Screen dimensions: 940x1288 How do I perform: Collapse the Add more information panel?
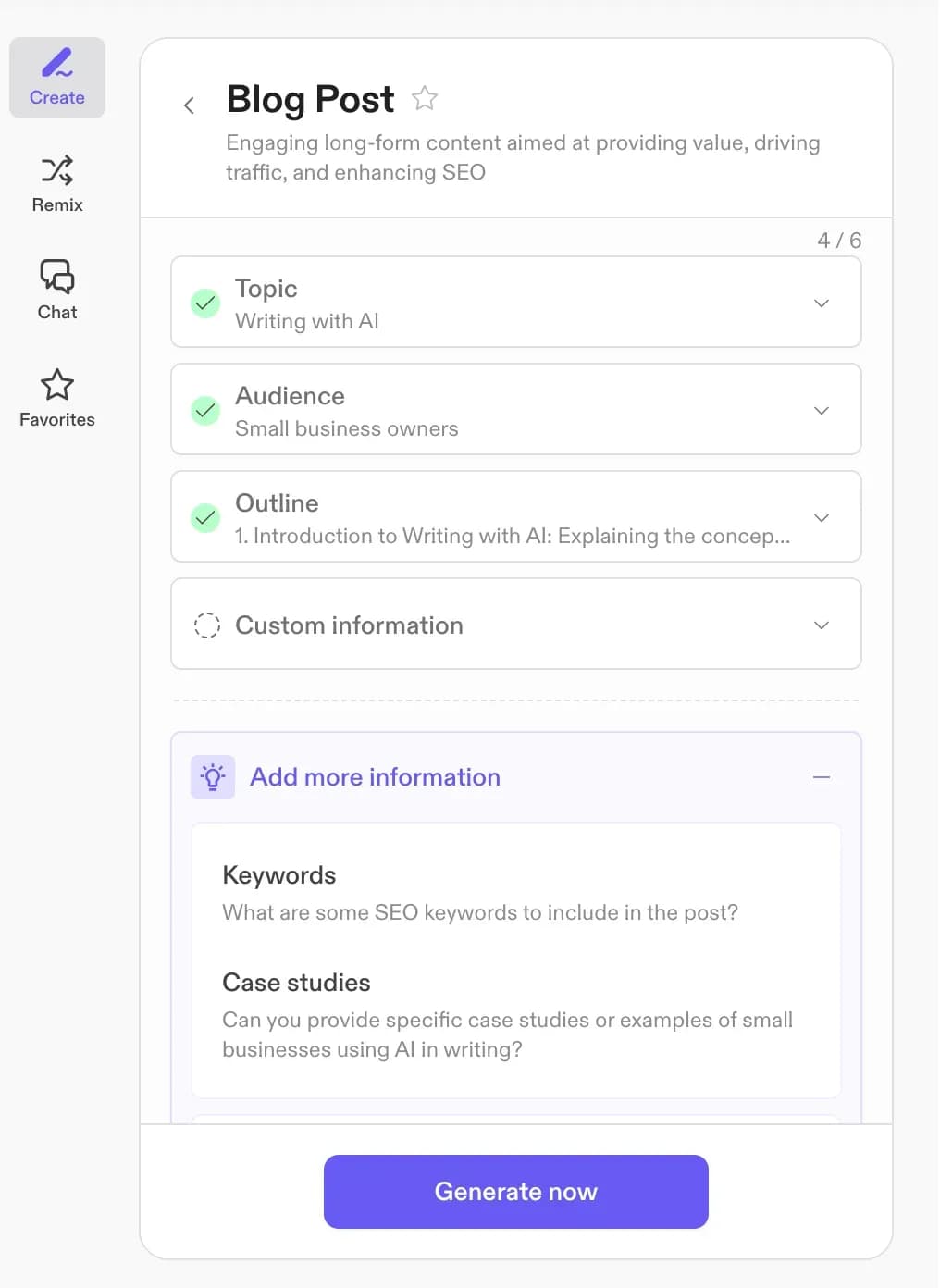pos(822,777)
